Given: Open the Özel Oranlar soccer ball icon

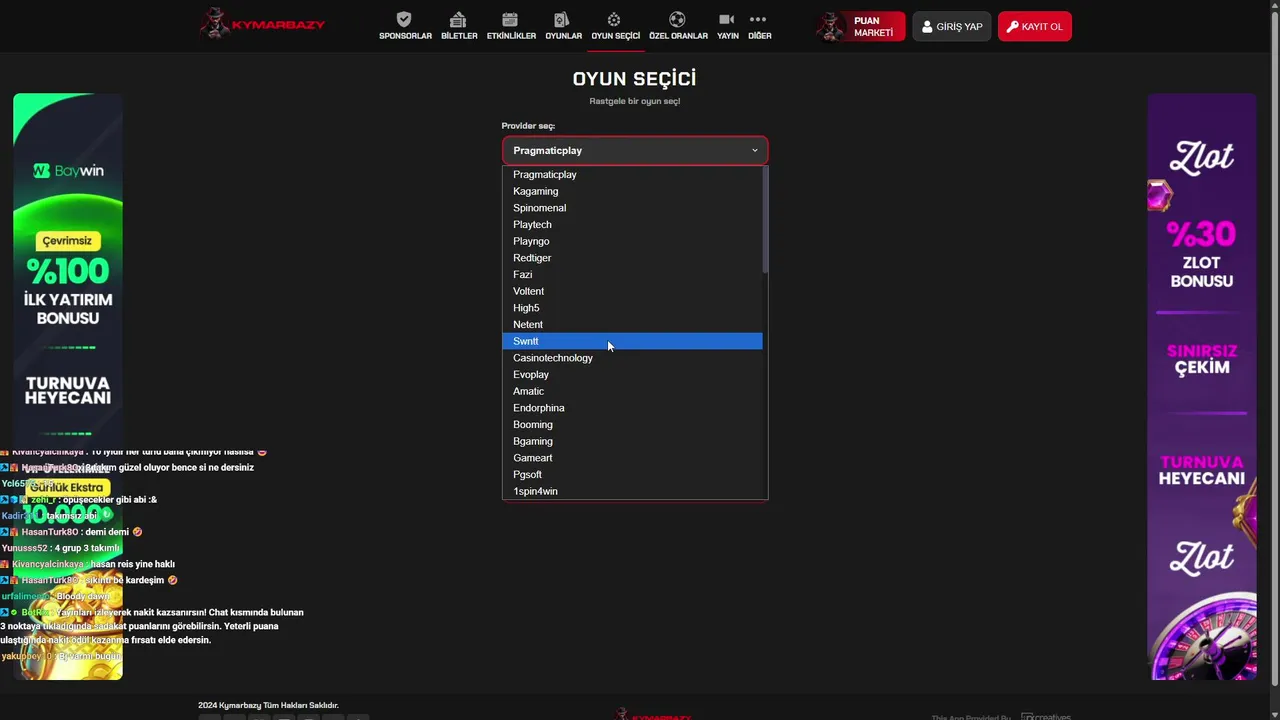Looking at the screenshot, I should pos(677,19).
